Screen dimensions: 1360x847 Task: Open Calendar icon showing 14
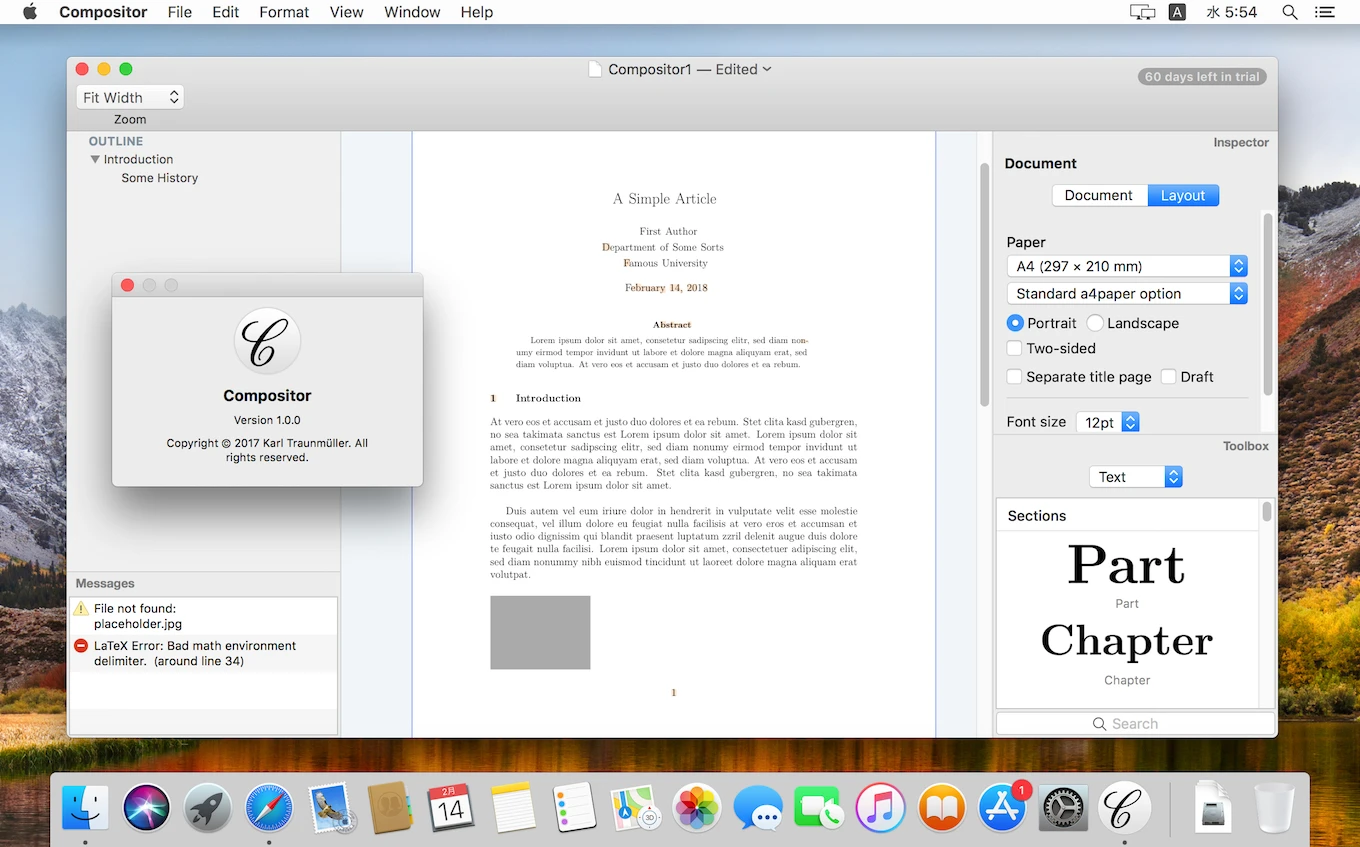[x=451, y=807]
